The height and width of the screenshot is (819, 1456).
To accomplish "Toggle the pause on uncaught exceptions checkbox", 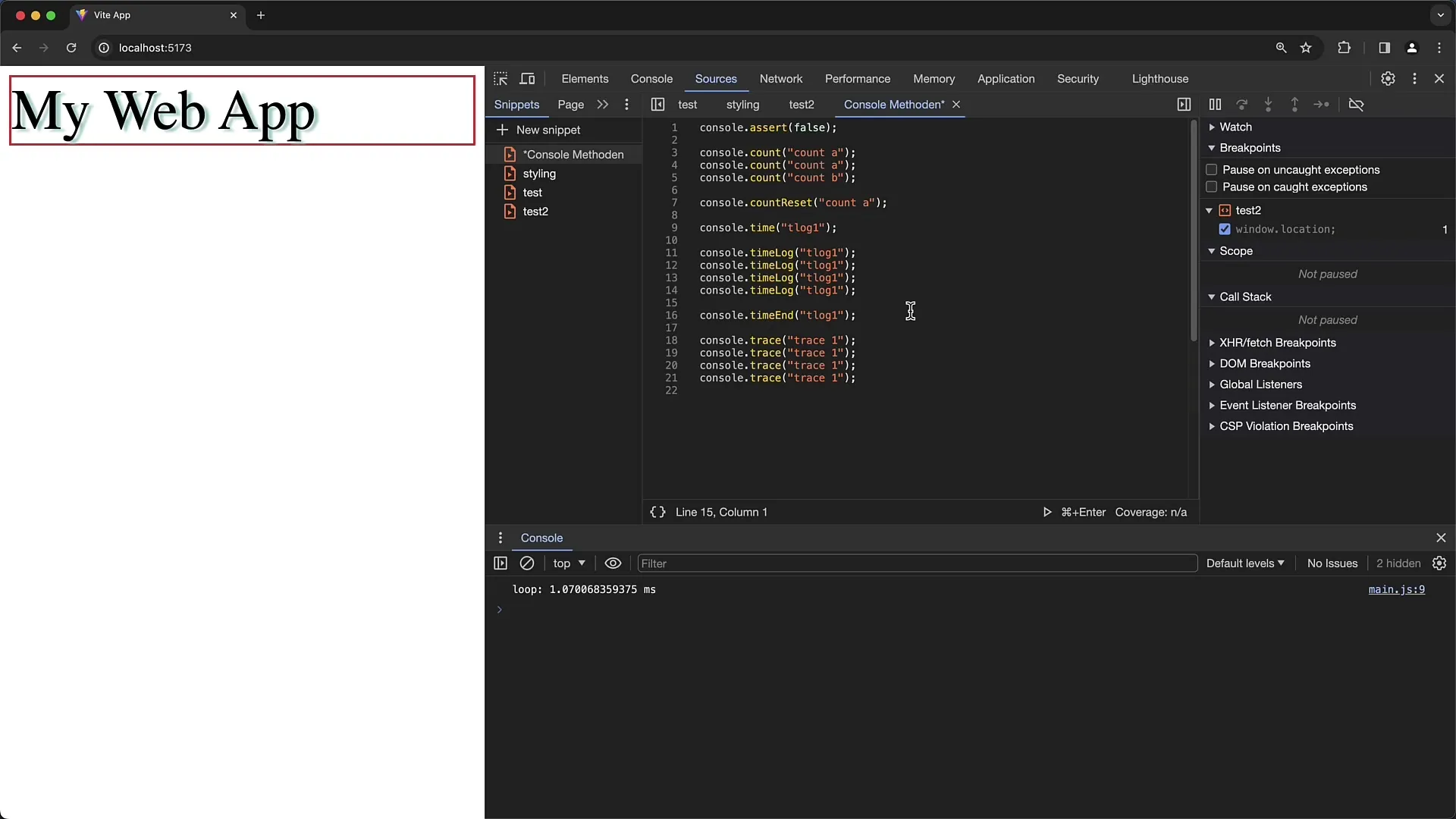I will (x=1211, y=169).
